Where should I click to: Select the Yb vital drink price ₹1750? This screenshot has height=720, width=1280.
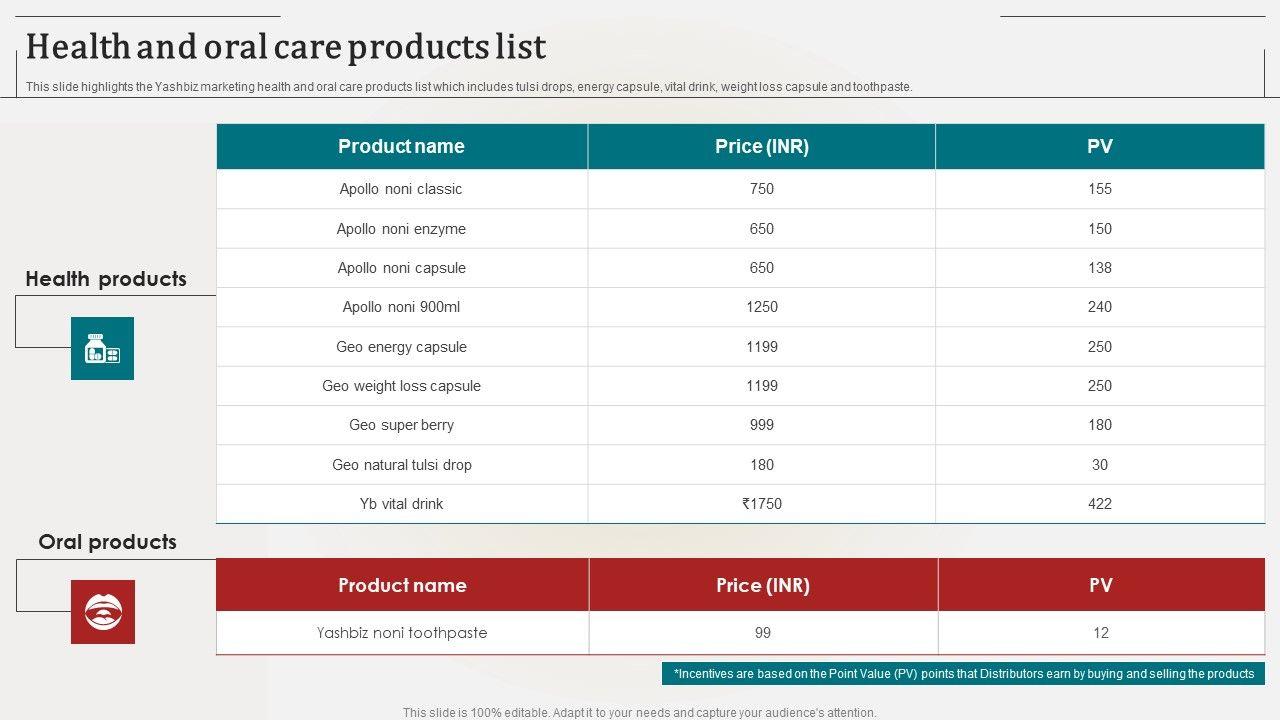point(761,504)
